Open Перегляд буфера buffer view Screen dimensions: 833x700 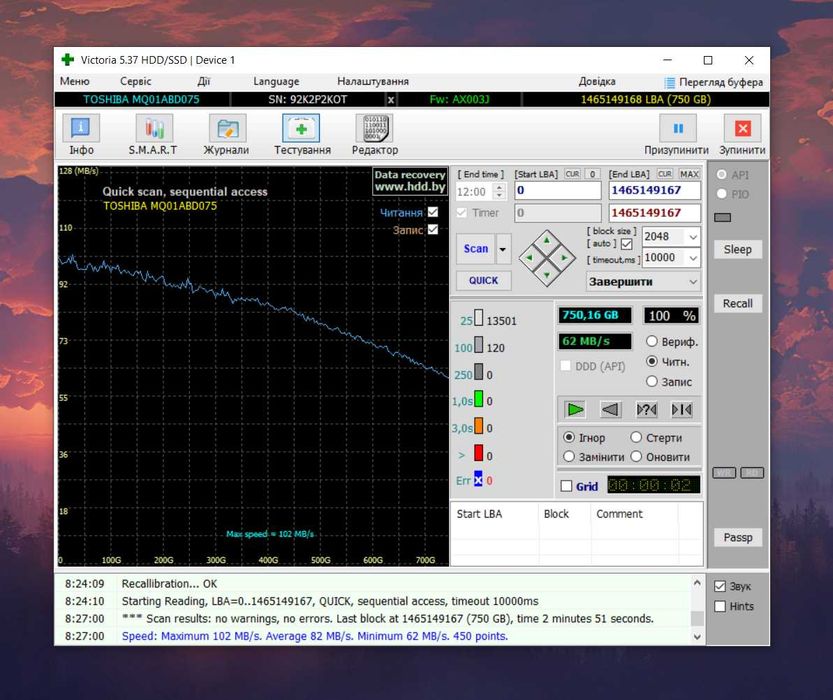tap(713, 82)
